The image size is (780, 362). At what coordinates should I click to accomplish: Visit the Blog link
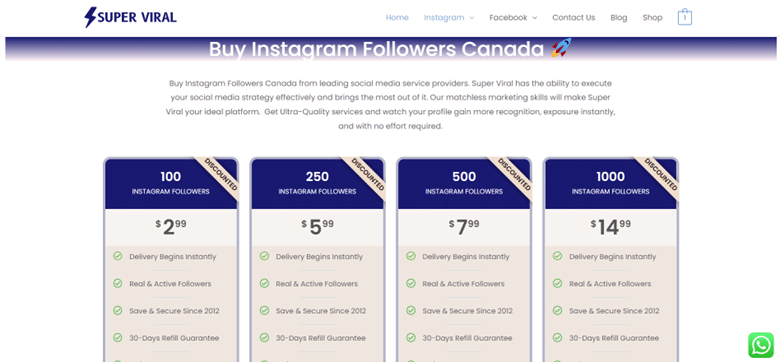point(619,17)
